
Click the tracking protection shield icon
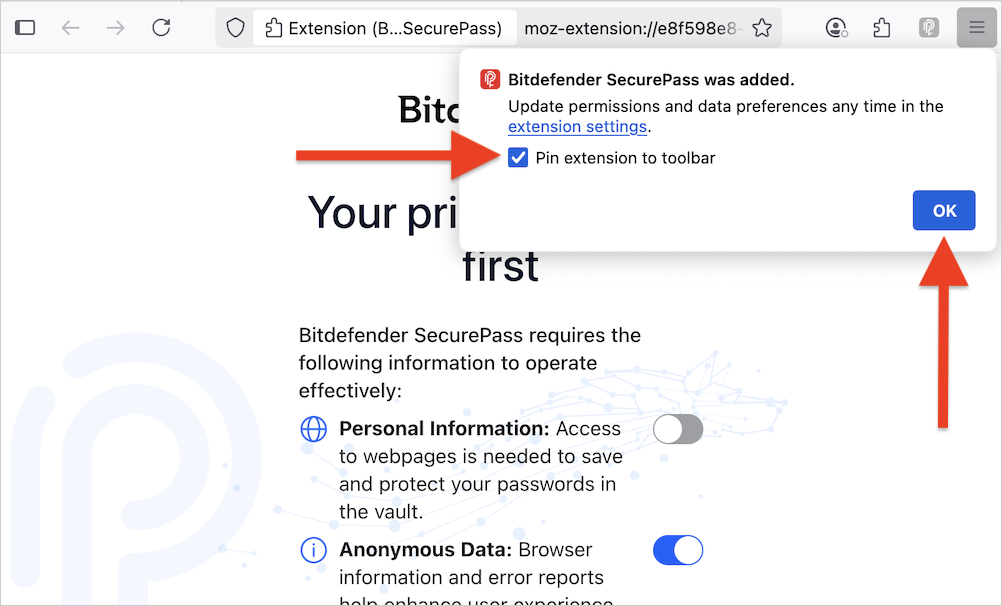point(235,27)
